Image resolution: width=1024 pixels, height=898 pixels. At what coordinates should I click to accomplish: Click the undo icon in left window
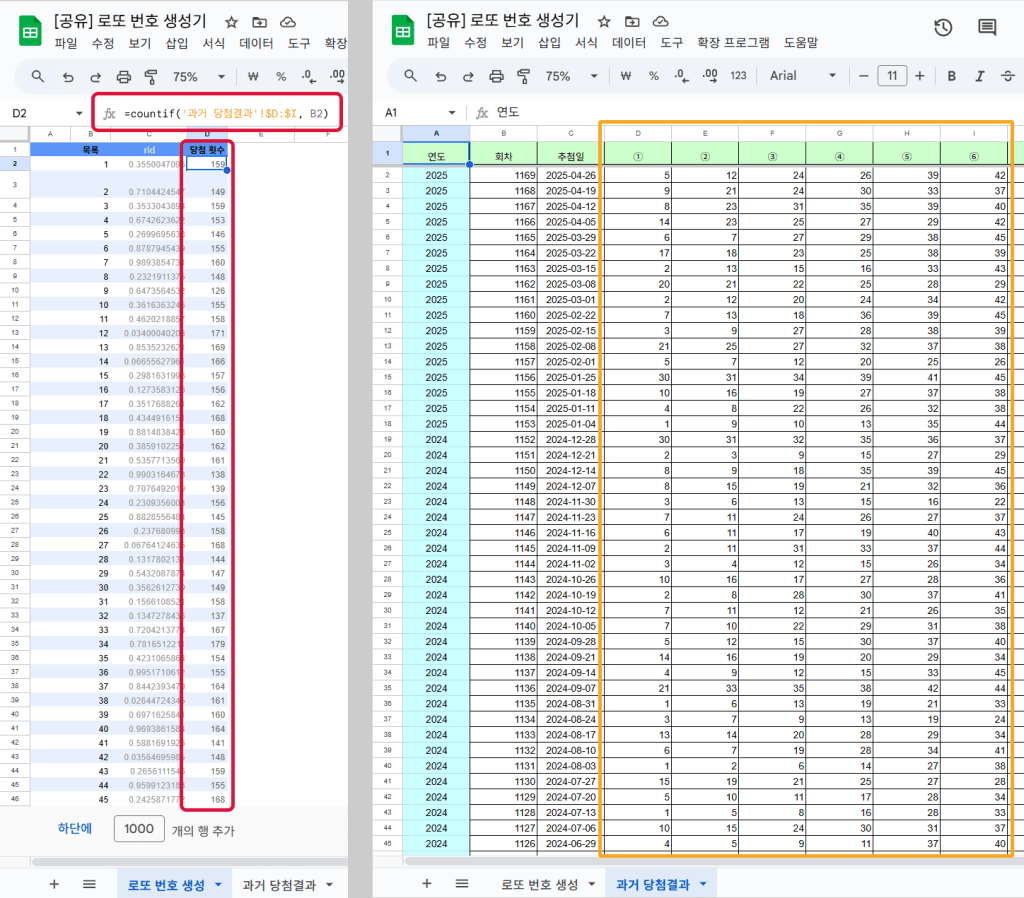68,76
